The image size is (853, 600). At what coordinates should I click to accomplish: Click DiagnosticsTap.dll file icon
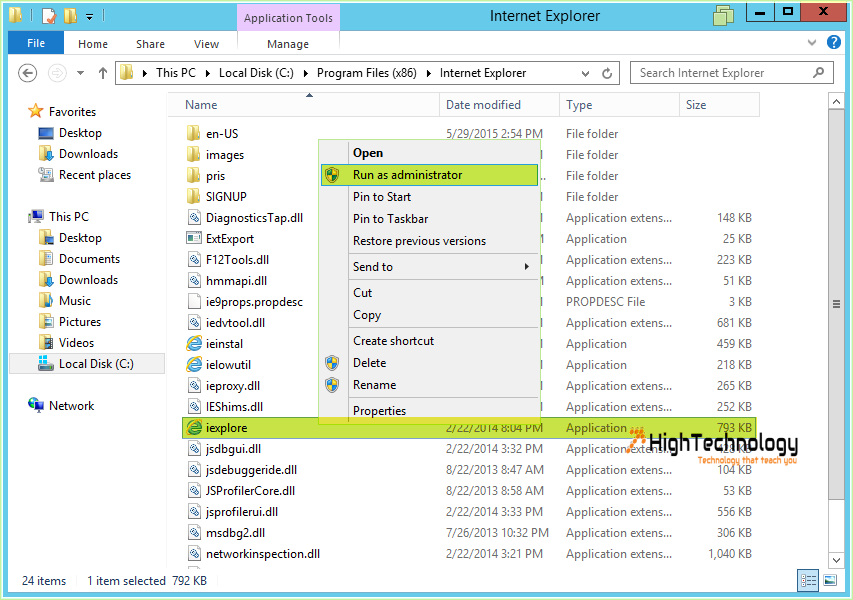pyautogui.click(x=194, y=218)
